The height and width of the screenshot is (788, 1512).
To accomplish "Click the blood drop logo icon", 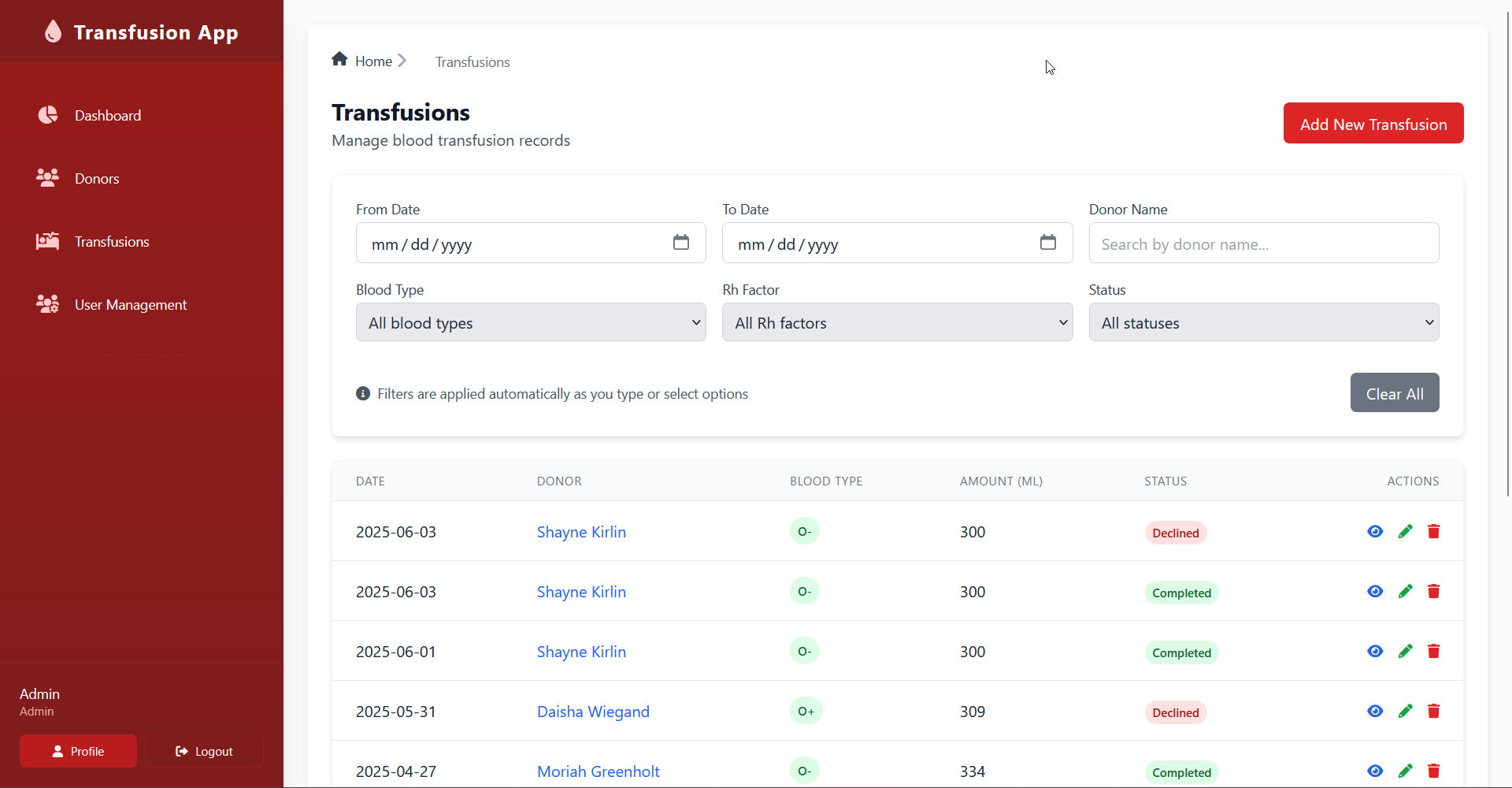I will [x=53, y=32].
